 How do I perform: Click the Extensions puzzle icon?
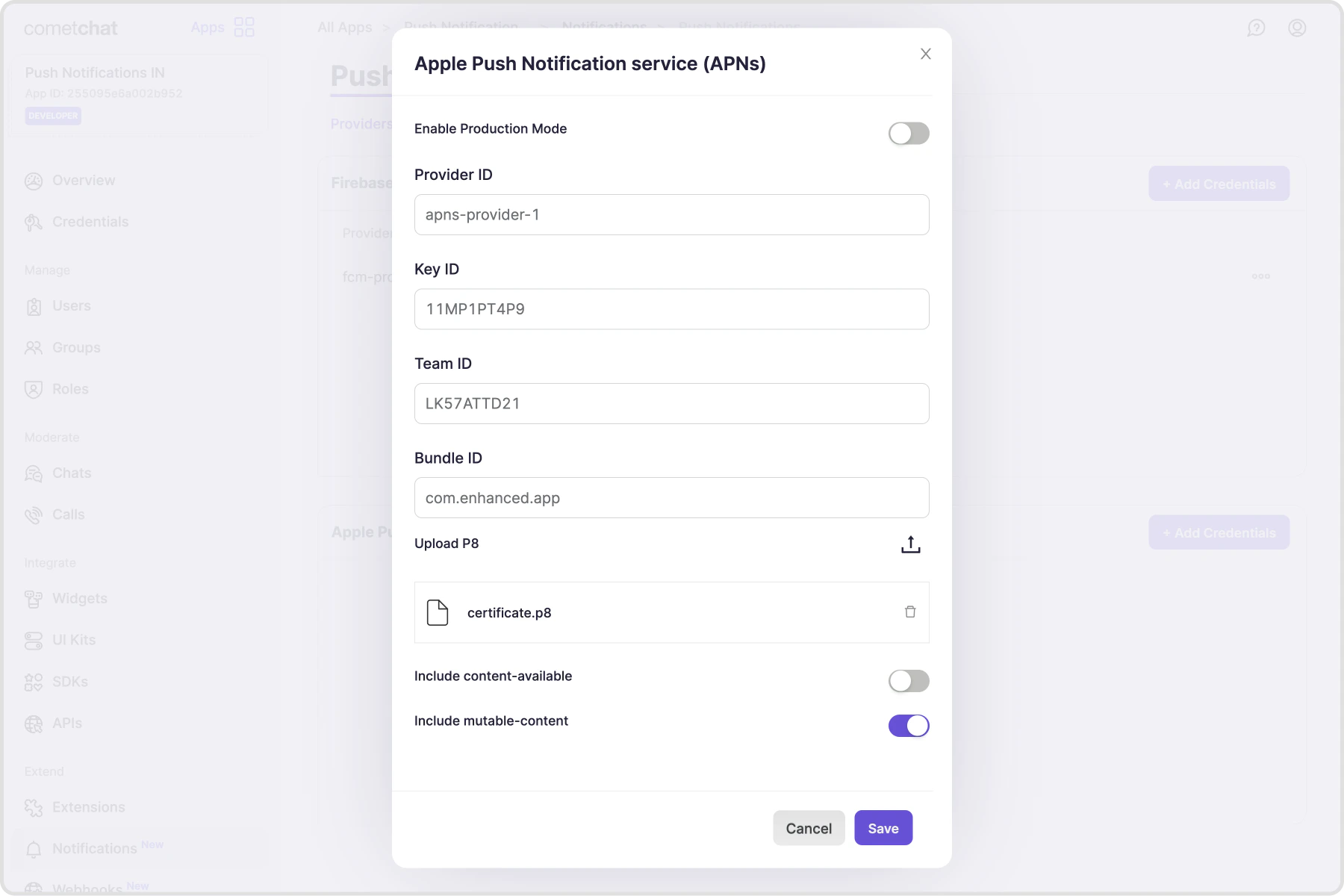point(33,807)
